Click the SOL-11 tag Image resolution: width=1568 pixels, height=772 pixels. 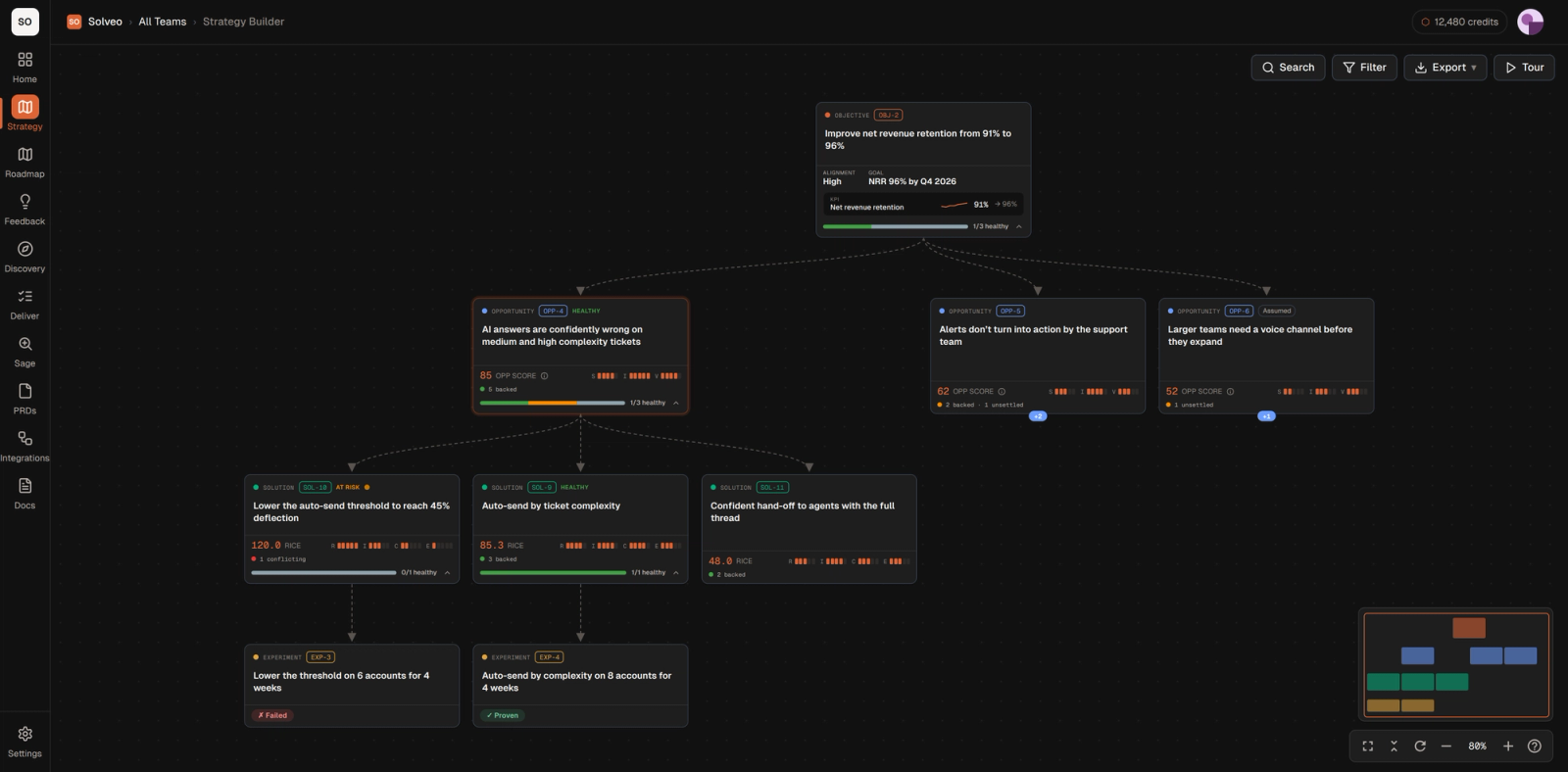pyautogui.click(x=772, y=487)
